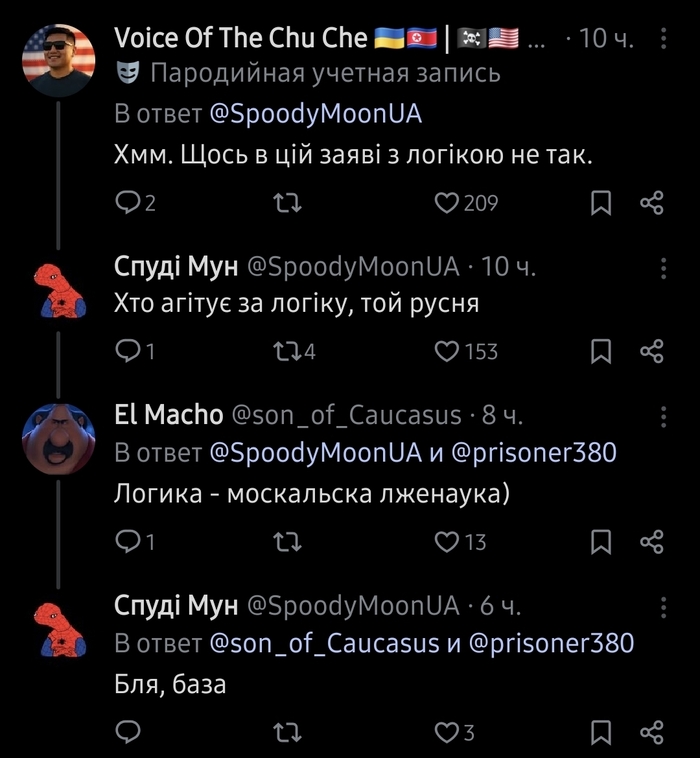Share the 'Бля, база' tweet

pyautogui.click(x=652, y=733)
